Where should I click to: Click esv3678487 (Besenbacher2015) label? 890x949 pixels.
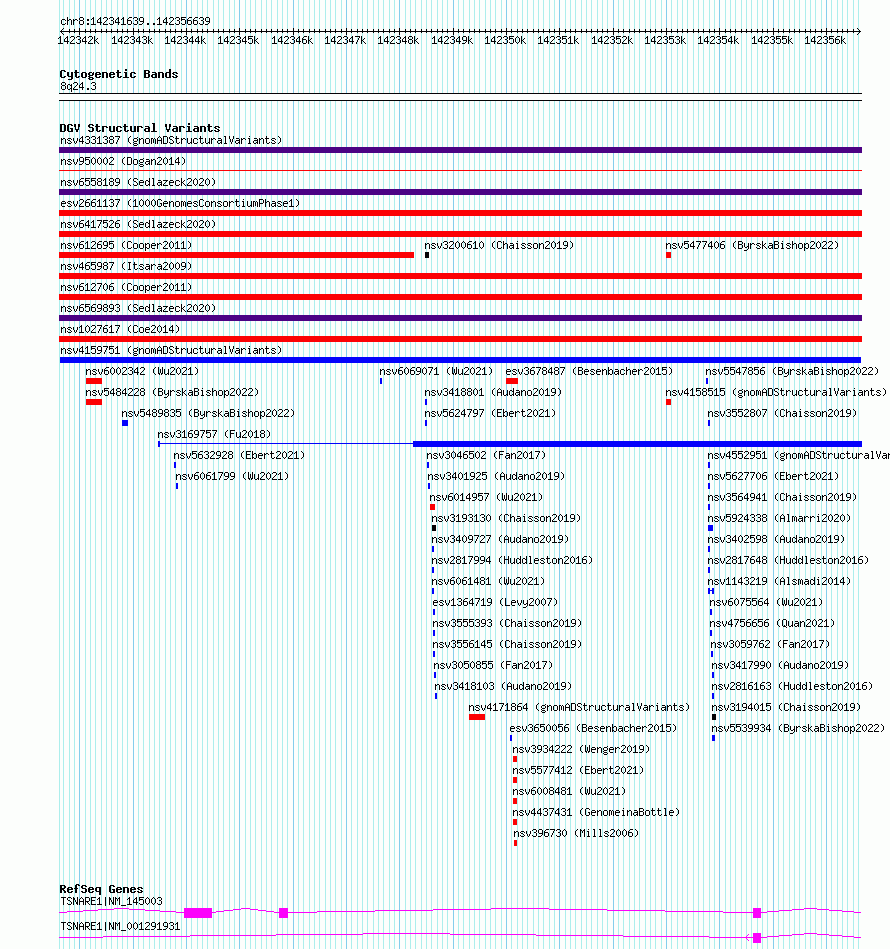point(589,371)
